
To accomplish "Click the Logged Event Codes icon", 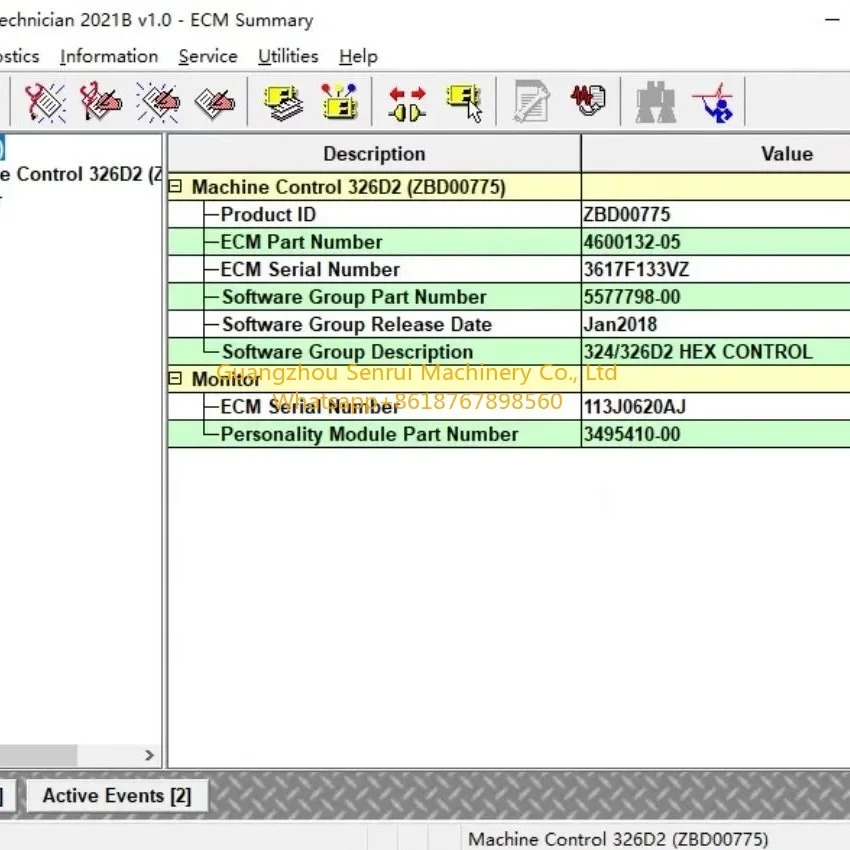I will (215, 102).
